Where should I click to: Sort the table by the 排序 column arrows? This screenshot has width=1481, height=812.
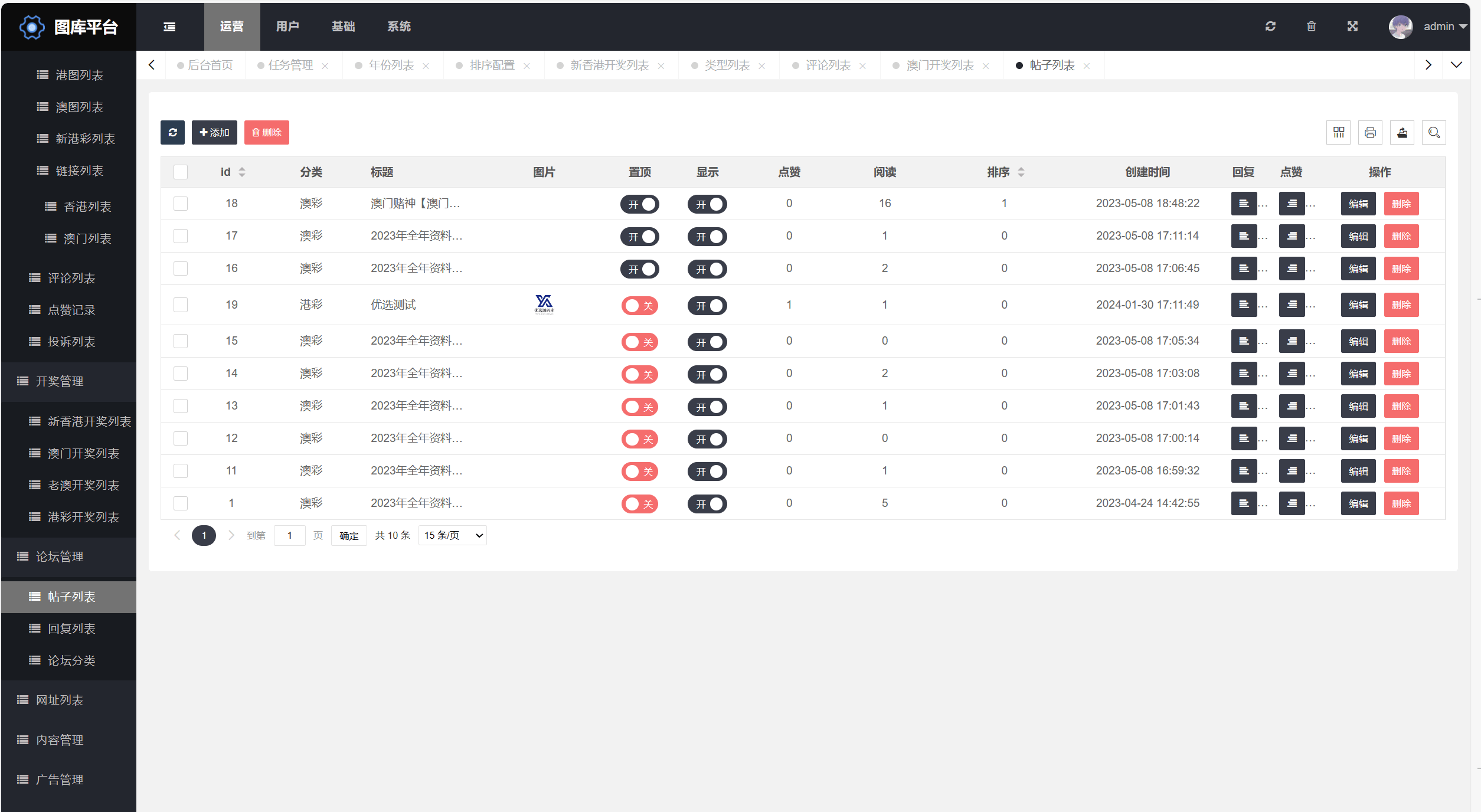(x=1021, y=172)
